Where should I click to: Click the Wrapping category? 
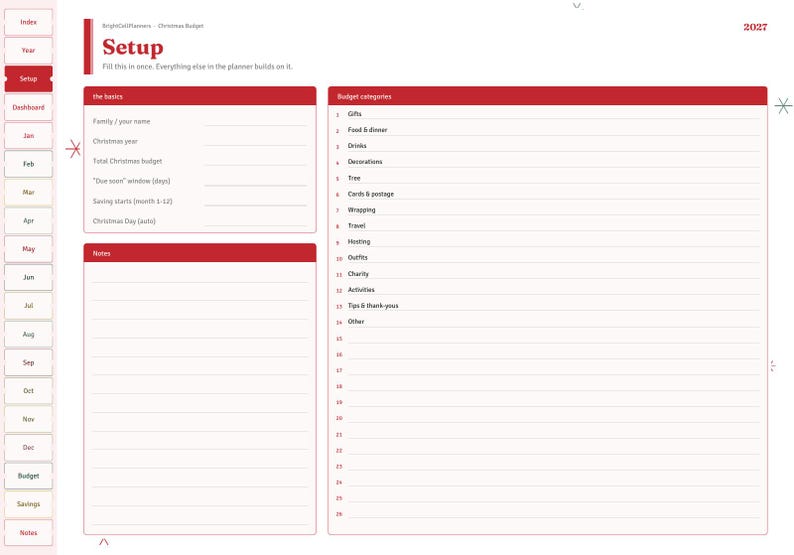pos(548,210)
